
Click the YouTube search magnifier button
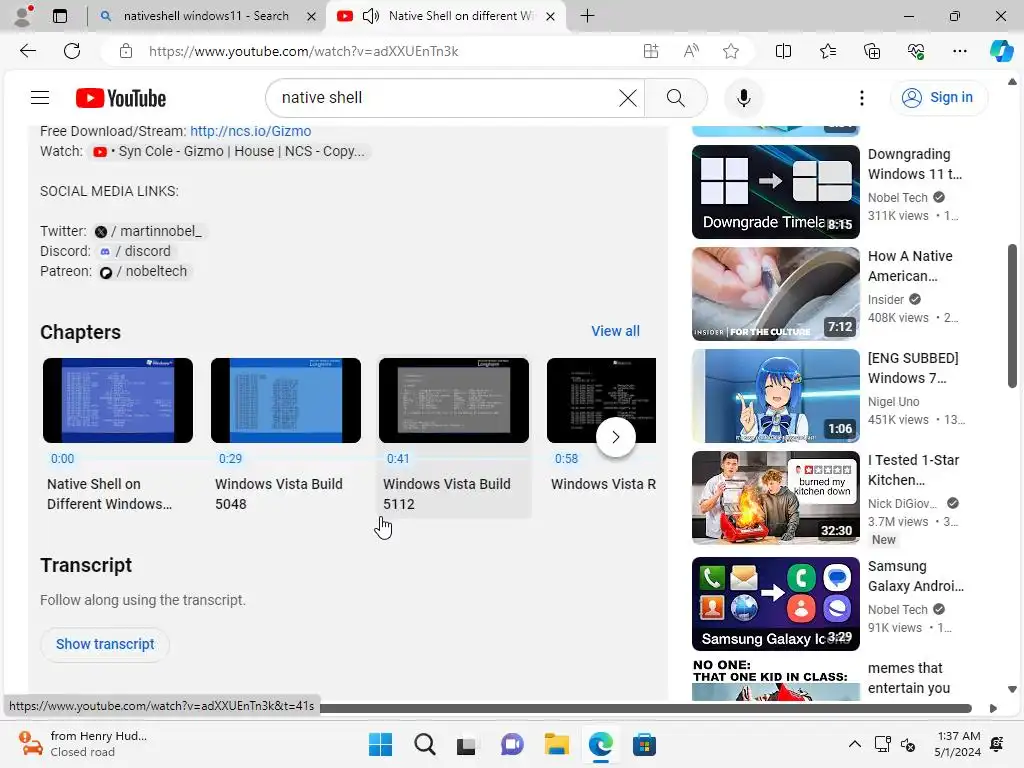676,98
